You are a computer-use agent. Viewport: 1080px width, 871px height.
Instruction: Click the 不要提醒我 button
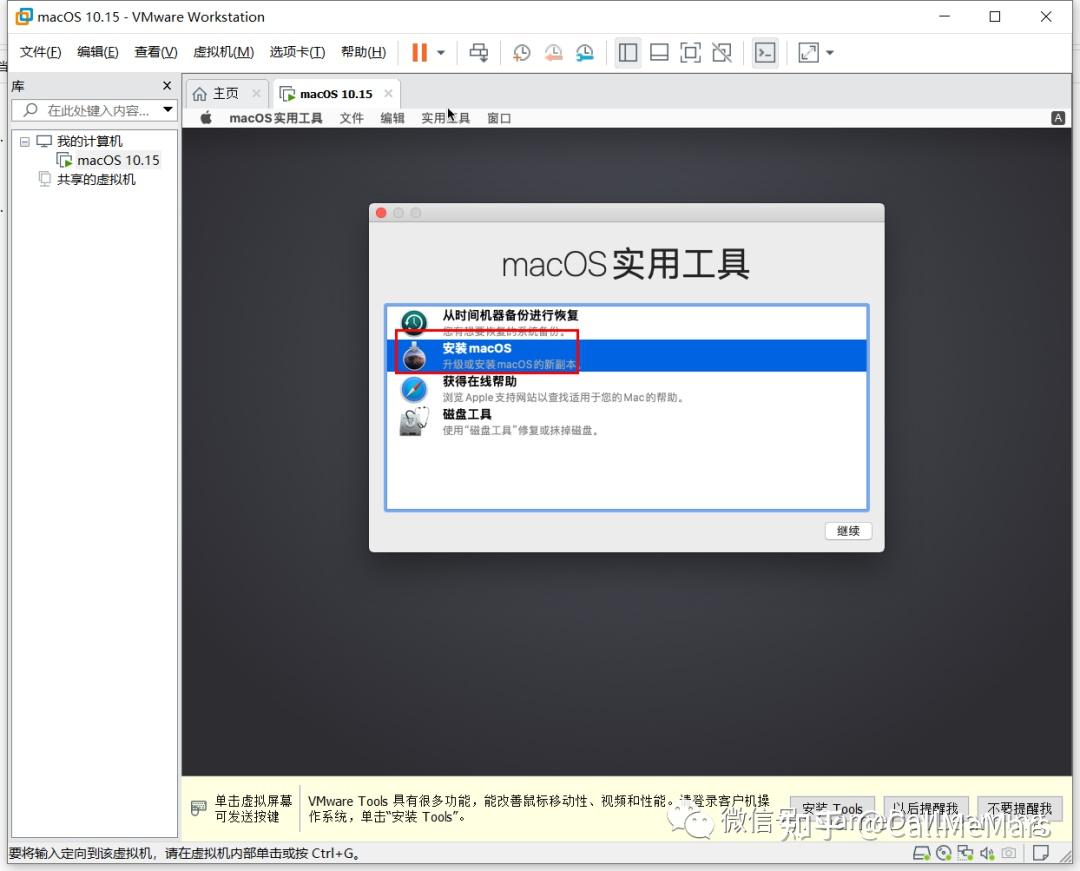1019,808
